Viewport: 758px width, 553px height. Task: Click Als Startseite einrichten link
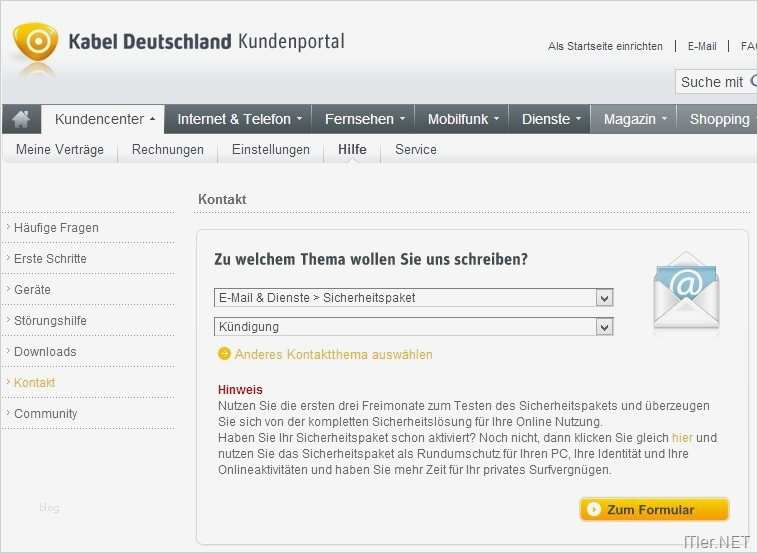[605, 46]
